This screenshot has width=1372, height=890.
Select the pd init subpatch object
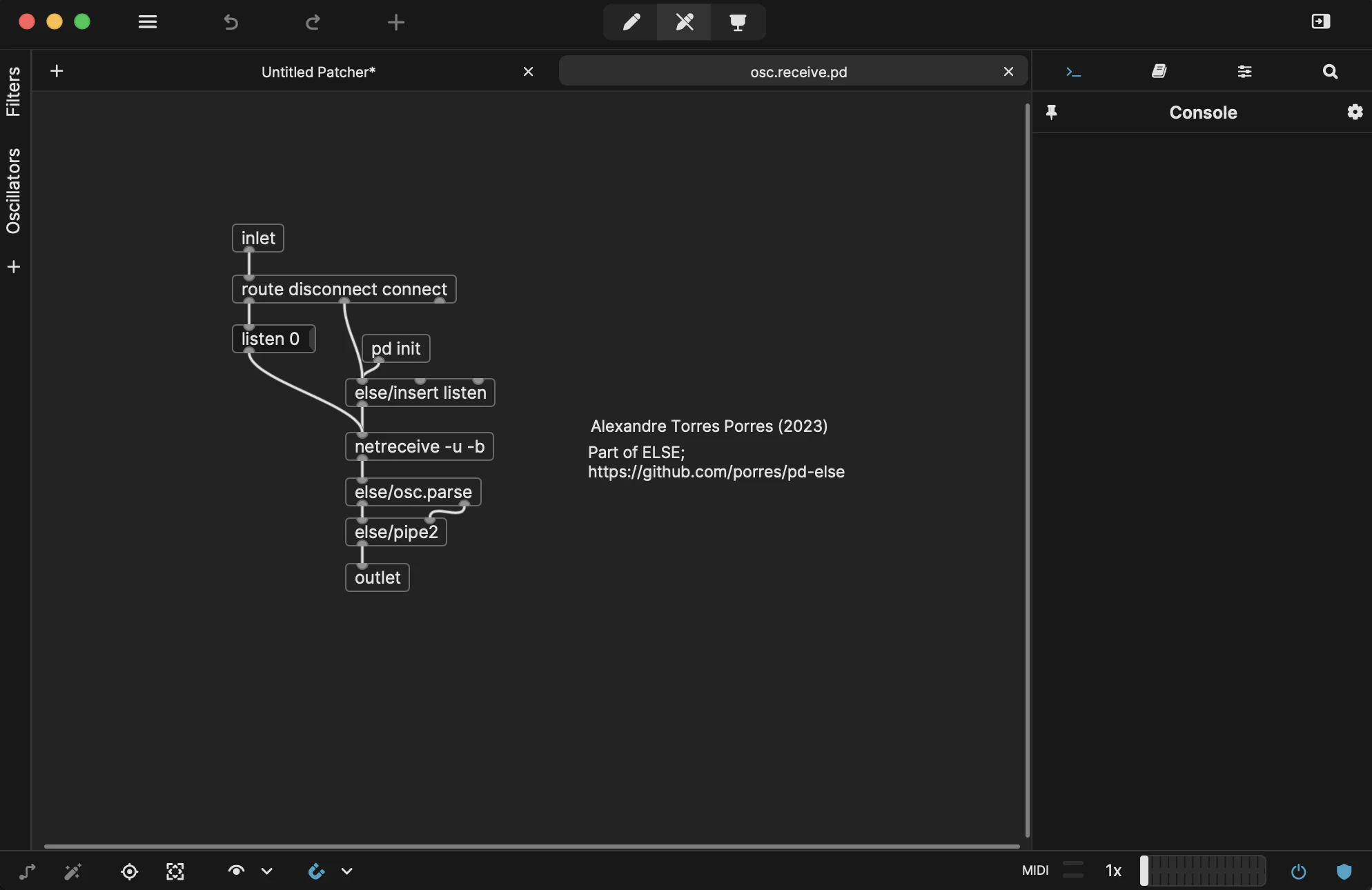396,348
